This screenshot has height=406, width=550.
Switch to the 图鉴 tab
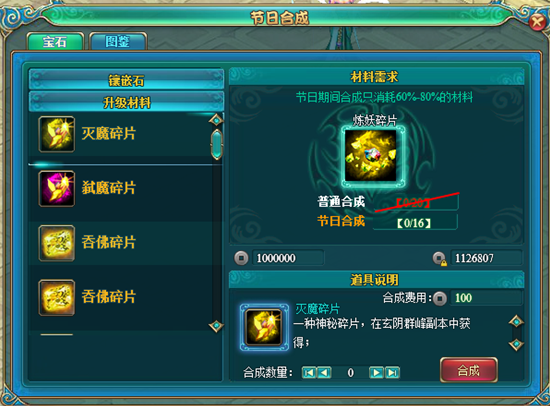point(118,41)
